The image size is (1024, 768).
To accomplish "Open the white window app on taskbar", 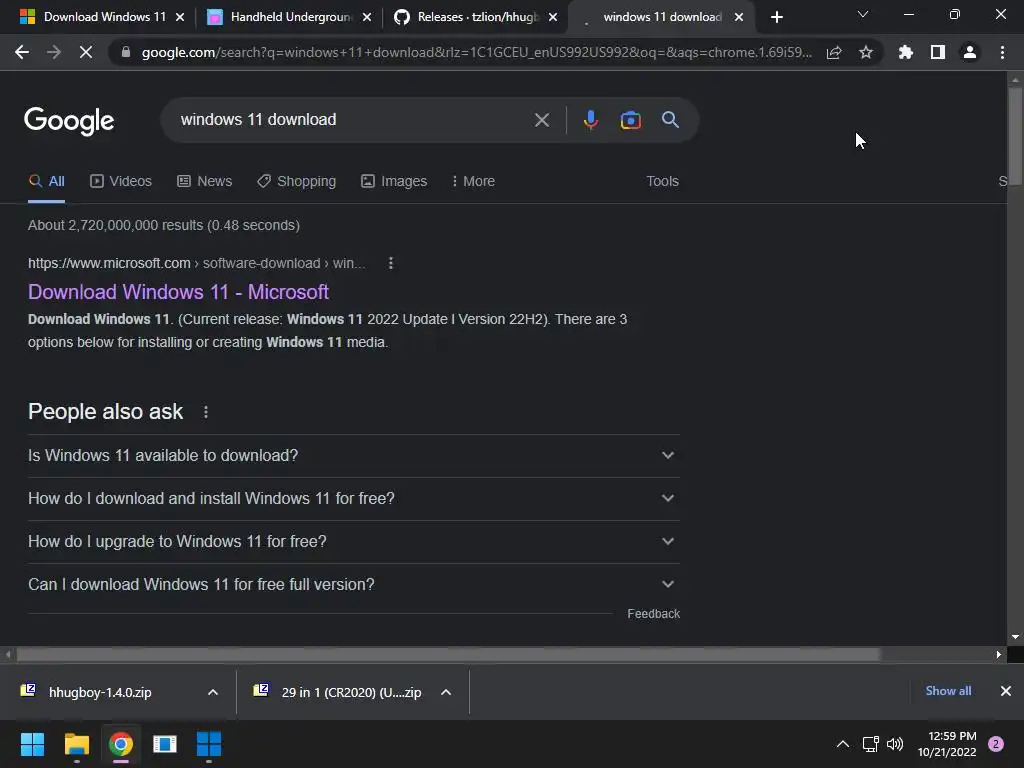I will click(x=165, y=744).
